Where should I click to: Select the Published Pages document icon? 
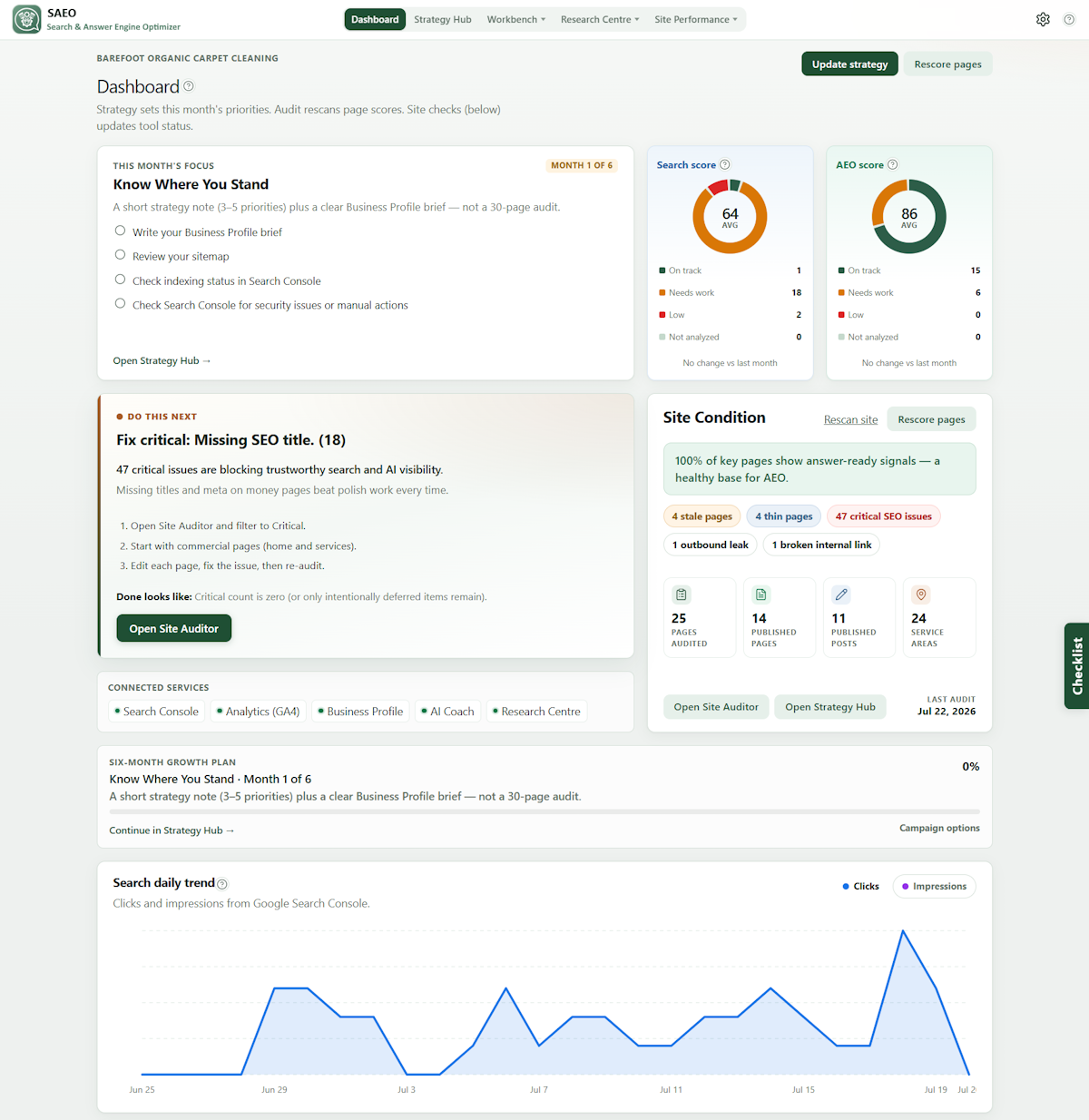(761, 594)
